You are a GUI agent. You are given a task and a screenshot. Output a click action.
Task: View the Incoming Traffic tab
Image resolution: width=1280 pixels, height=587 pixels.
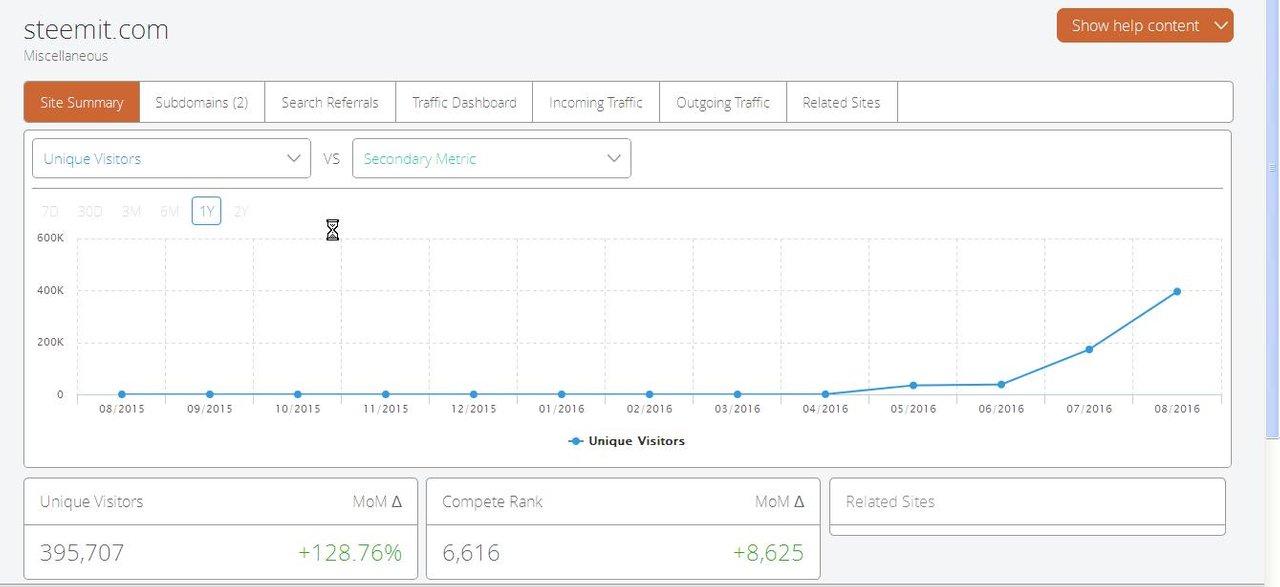[596, 102]
